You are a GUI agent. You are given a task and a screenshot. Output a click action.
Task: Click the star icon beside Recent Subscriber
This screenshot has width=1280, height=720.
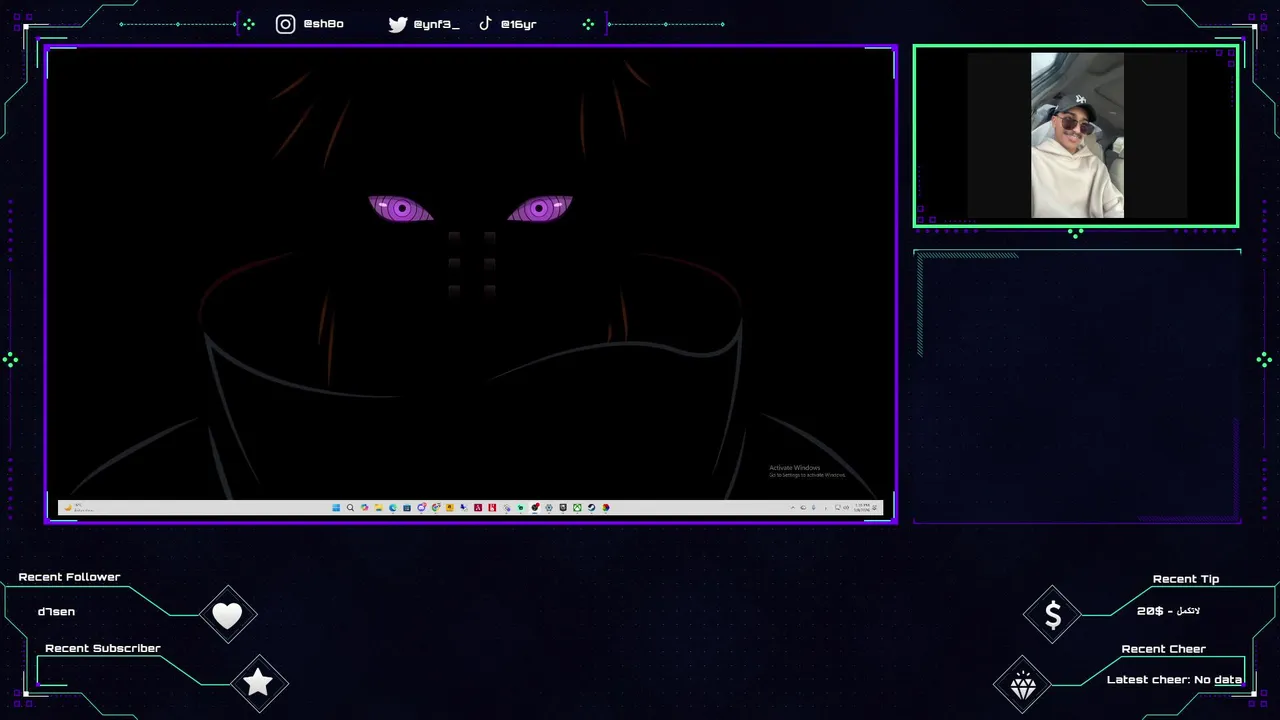258,683
